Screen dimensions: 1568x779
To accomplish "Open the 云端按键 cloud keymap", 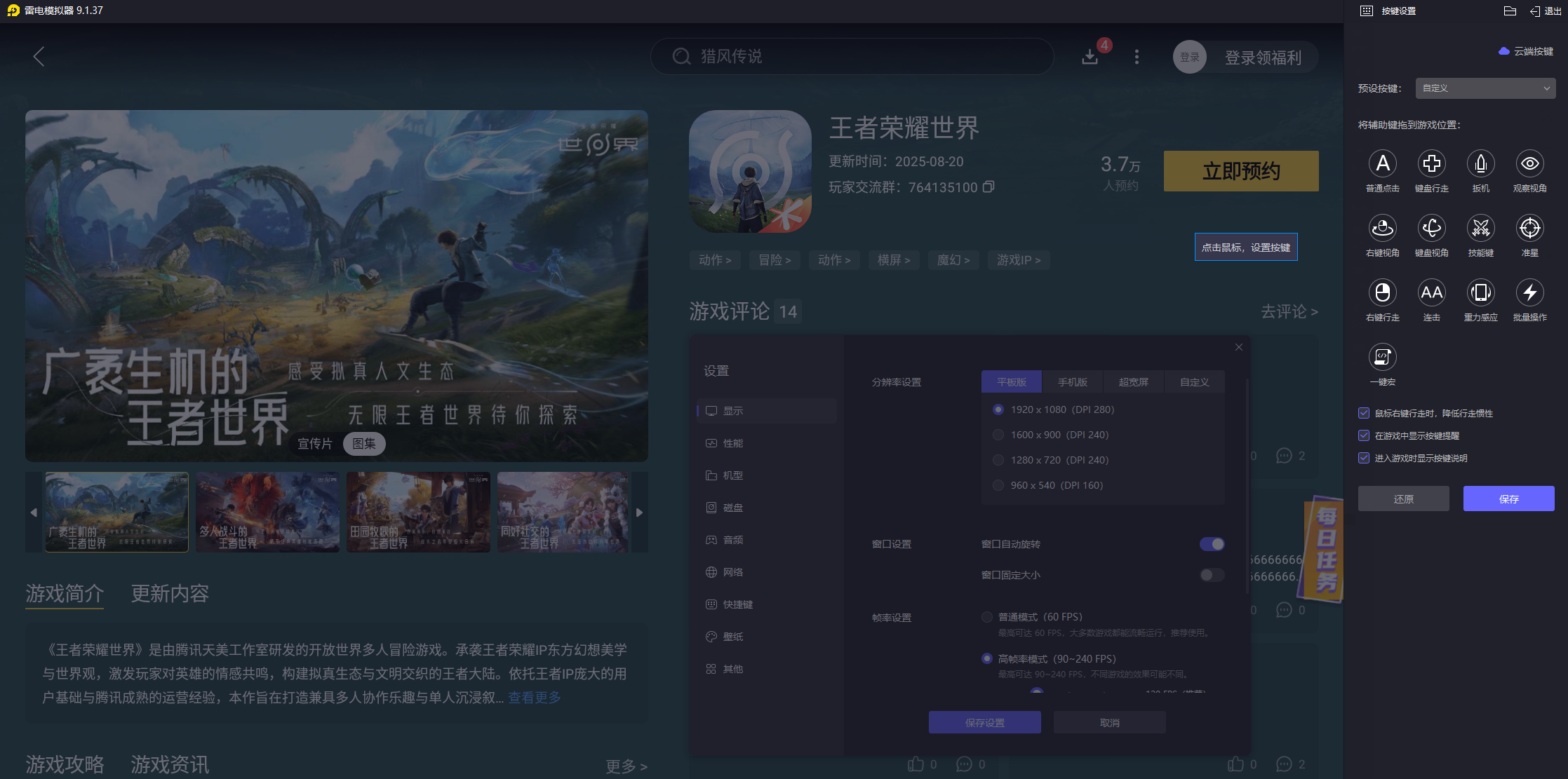I will 1525,51.
